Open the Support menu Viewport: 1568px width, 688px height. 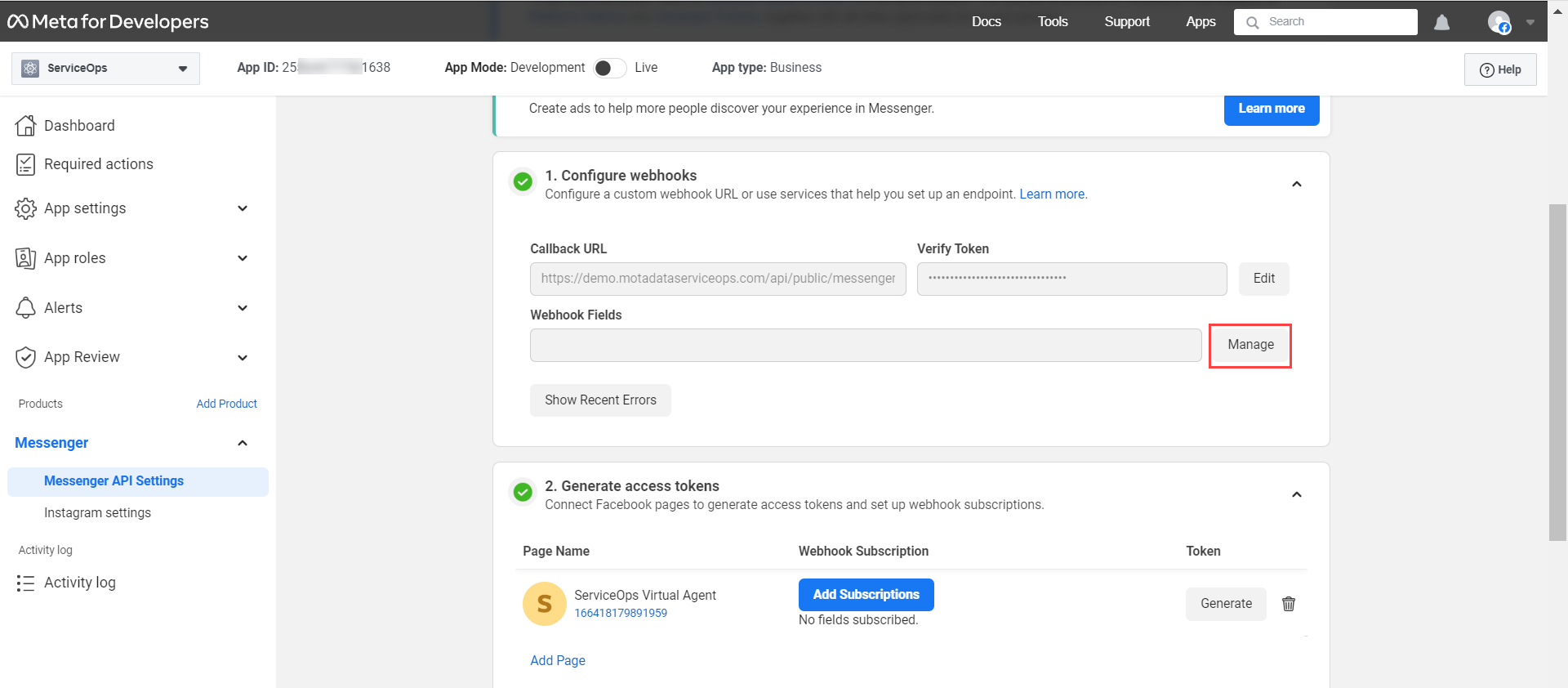pos(1127,22)
